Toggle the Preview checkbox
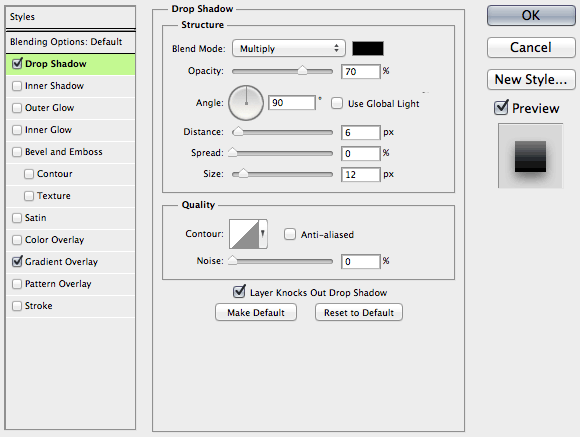 [501, 108]
